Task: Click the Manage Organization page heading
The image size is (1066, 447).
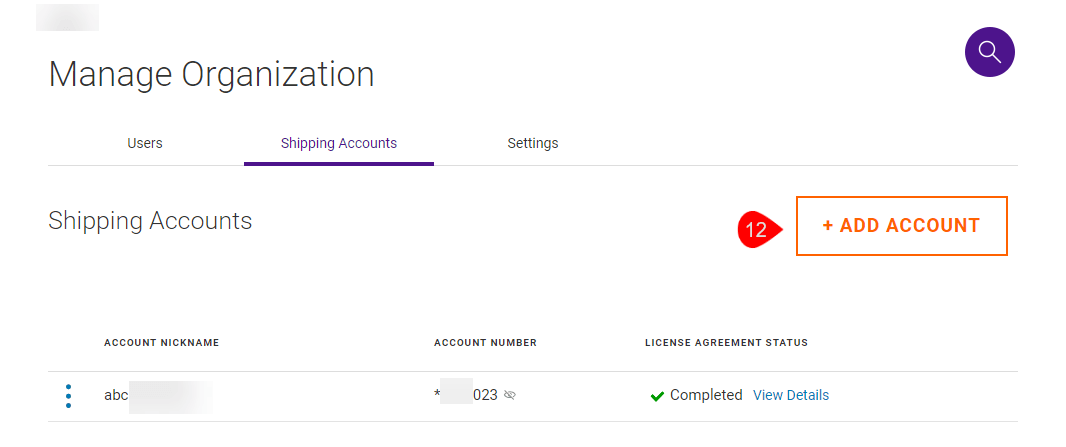Action: tap(211, 75)
